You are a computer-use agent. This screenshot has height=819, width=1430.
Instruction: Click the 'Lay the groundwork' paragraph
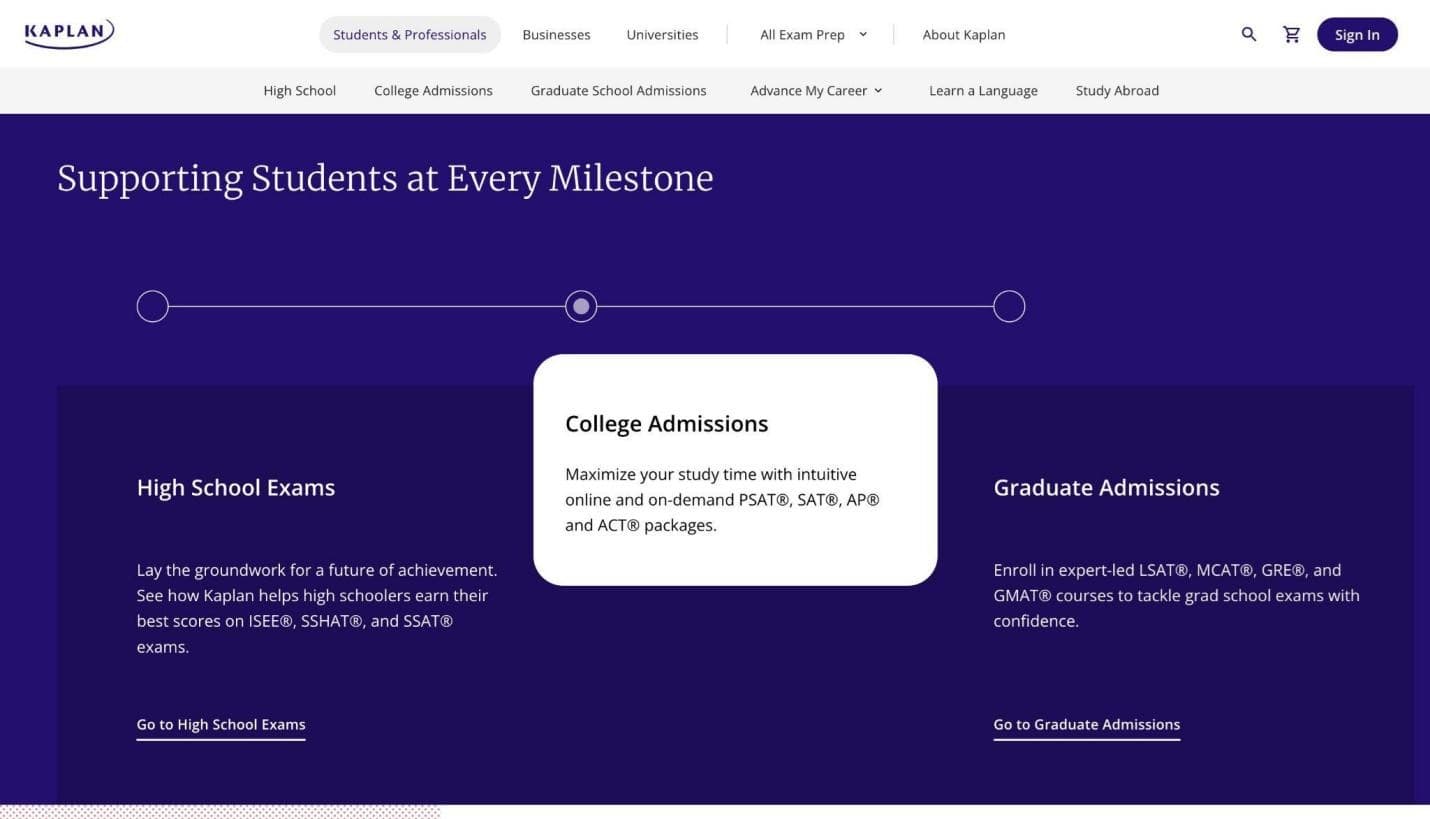point(317,608)
